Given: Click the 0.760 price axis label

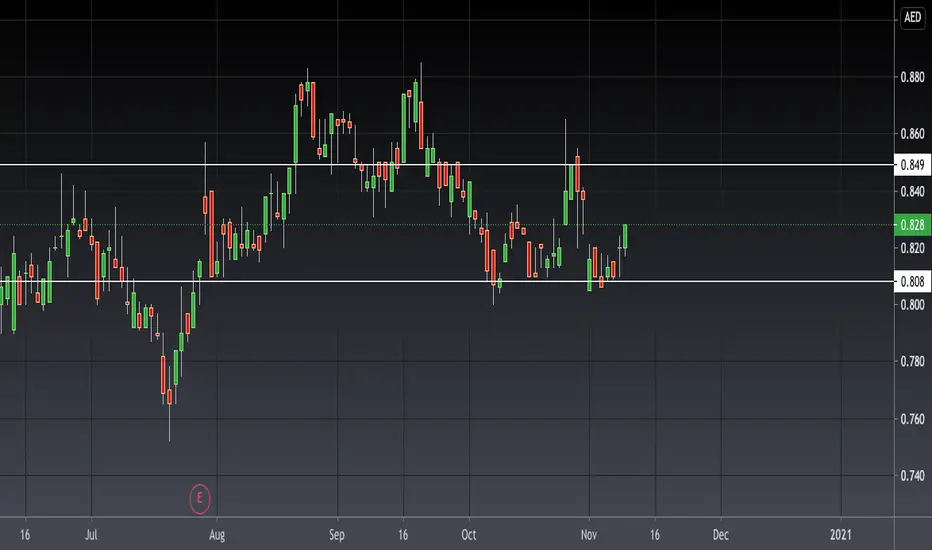Looking at the screenshot, I should point(912,419).
